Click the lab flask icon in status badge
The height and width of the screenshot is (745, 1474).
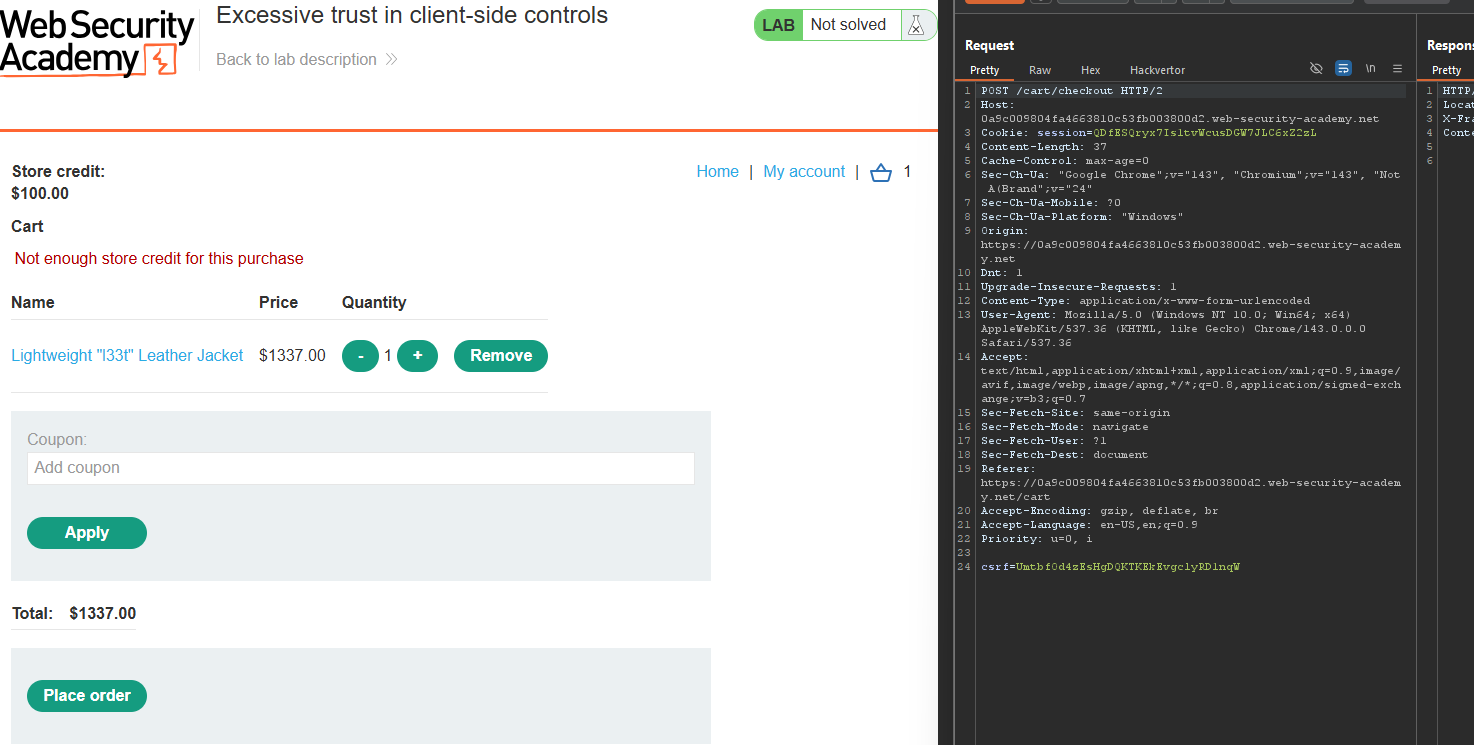915,25
